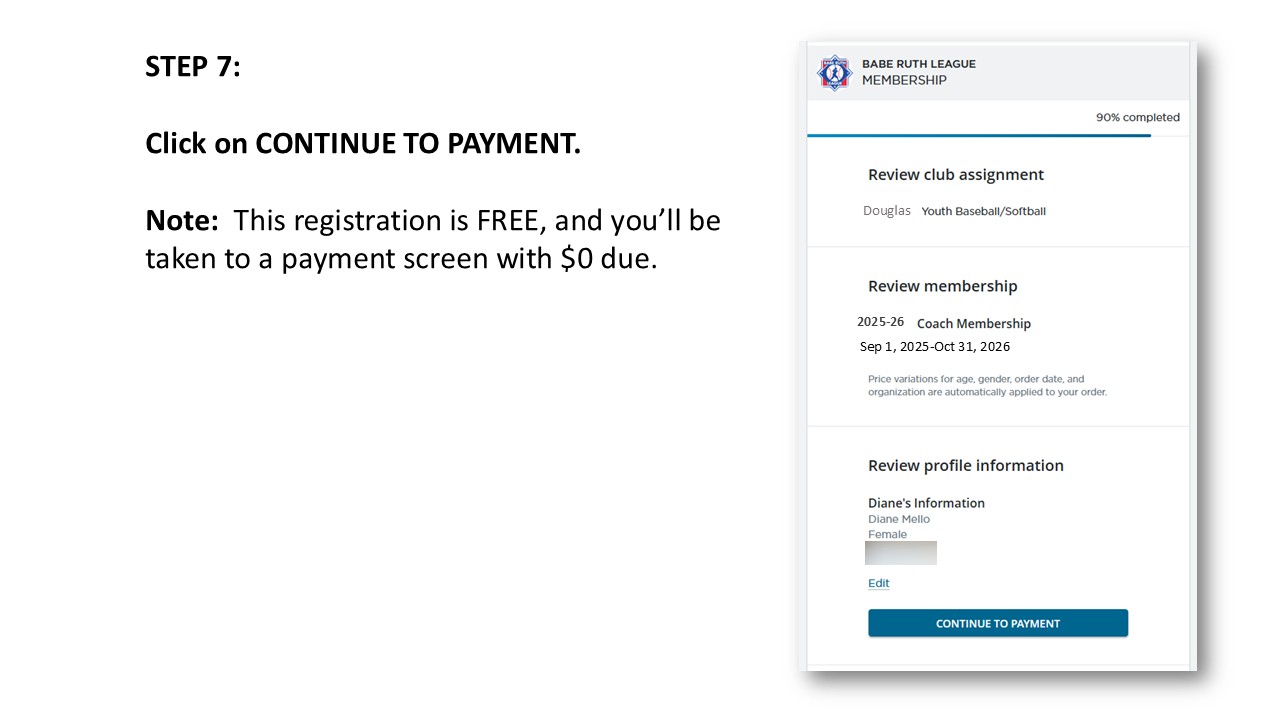Click the Youth Baseball/Softball label
Image resolution: width=1280 pixels, height=720 pixels.
click(x=984, y=212)
